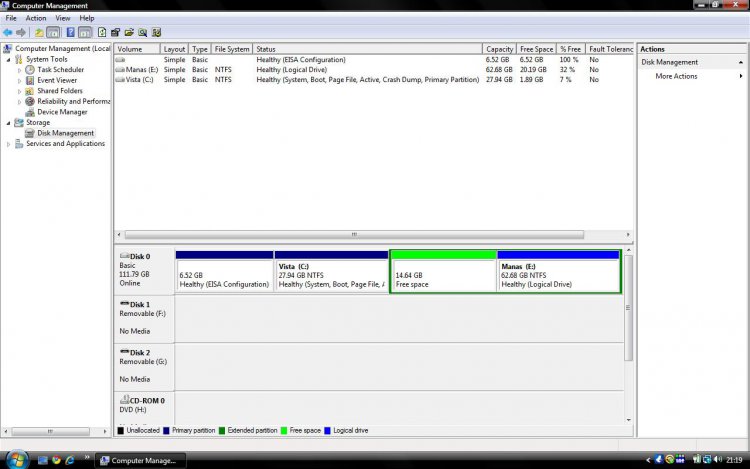
Task: Click the Up One Level folder icon
Action: point(39,33)
